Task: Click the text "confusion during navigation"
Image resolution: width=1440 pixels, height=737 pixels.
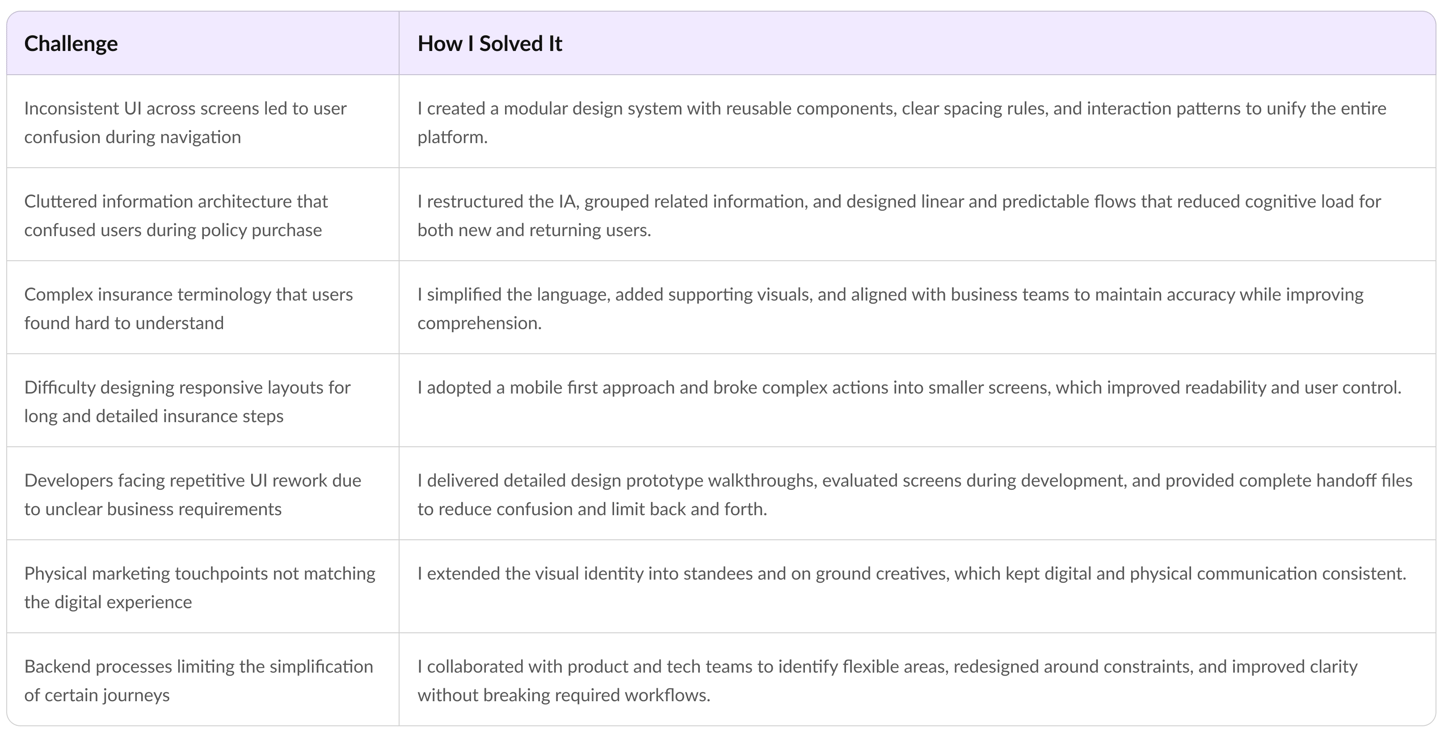Action: [x=132, y=138]
